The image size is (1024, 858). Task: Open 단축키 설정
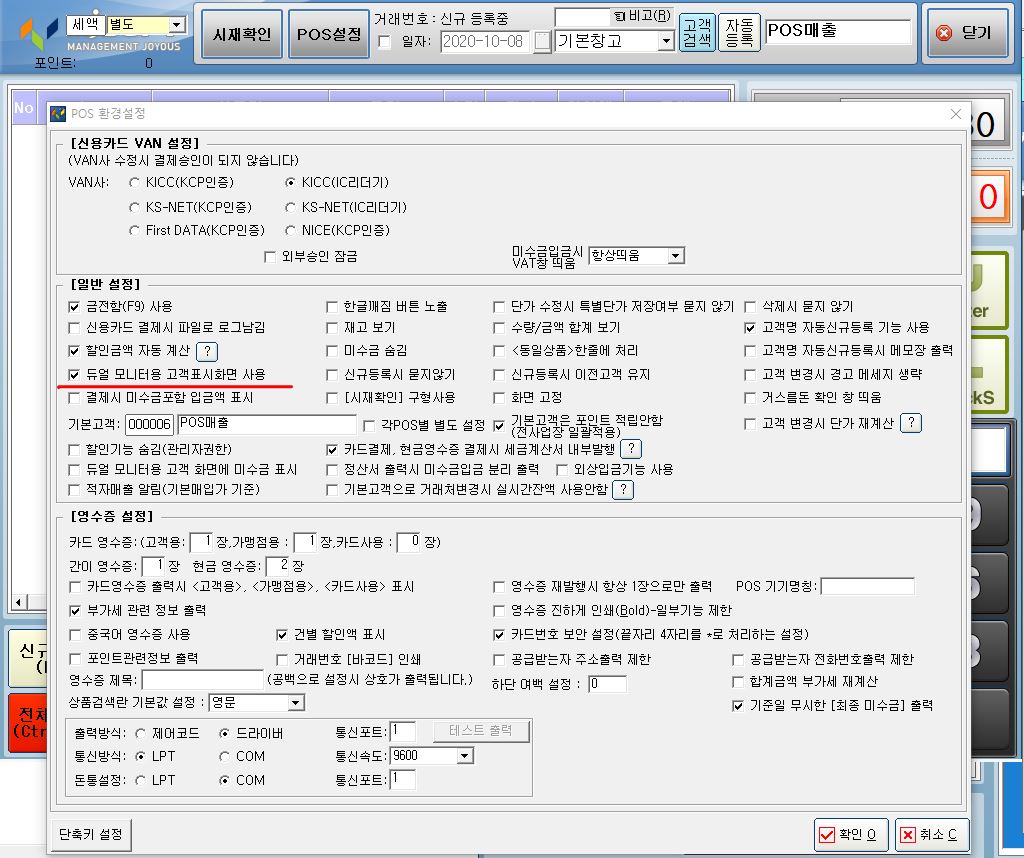coord(91,834)
